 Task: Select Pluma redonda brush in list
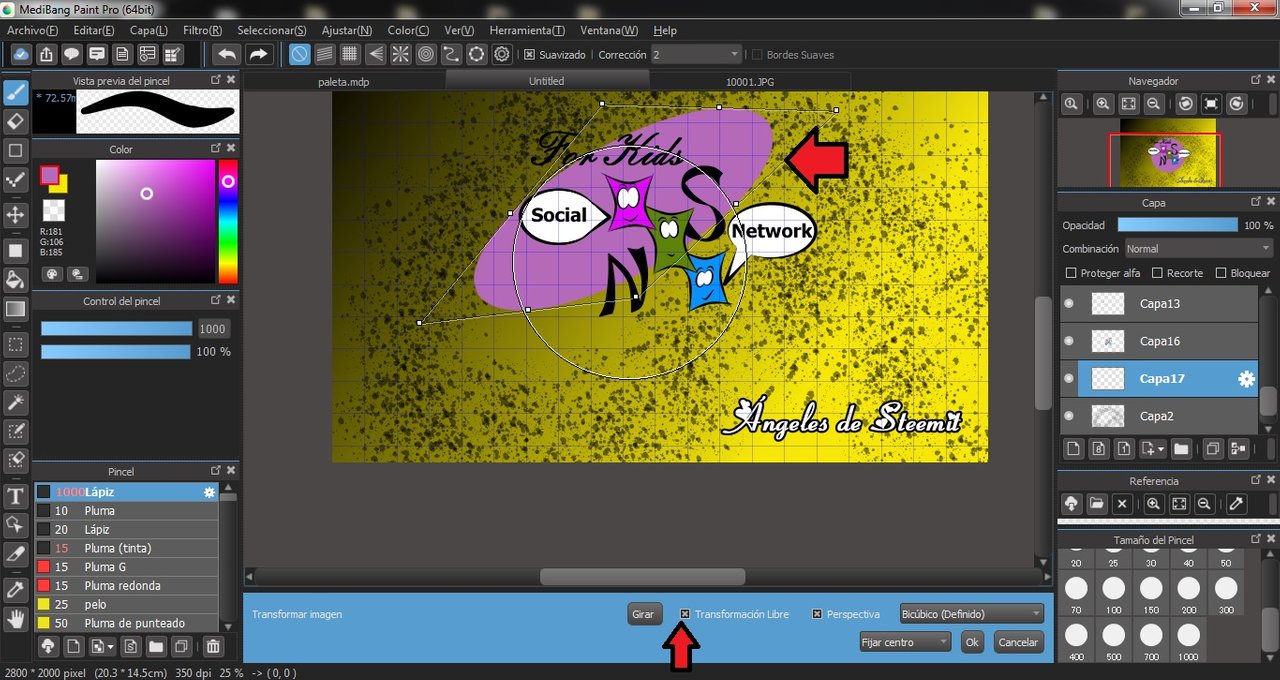126,586
